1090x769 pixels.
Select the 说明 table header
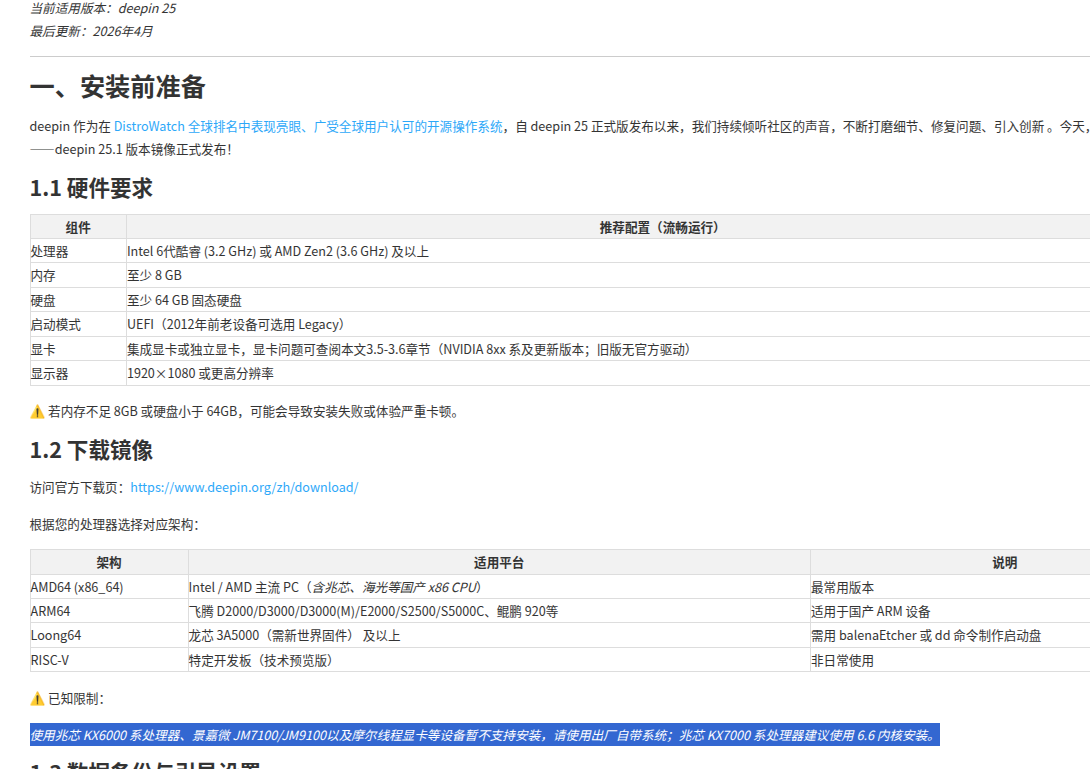coord(1004,562)
